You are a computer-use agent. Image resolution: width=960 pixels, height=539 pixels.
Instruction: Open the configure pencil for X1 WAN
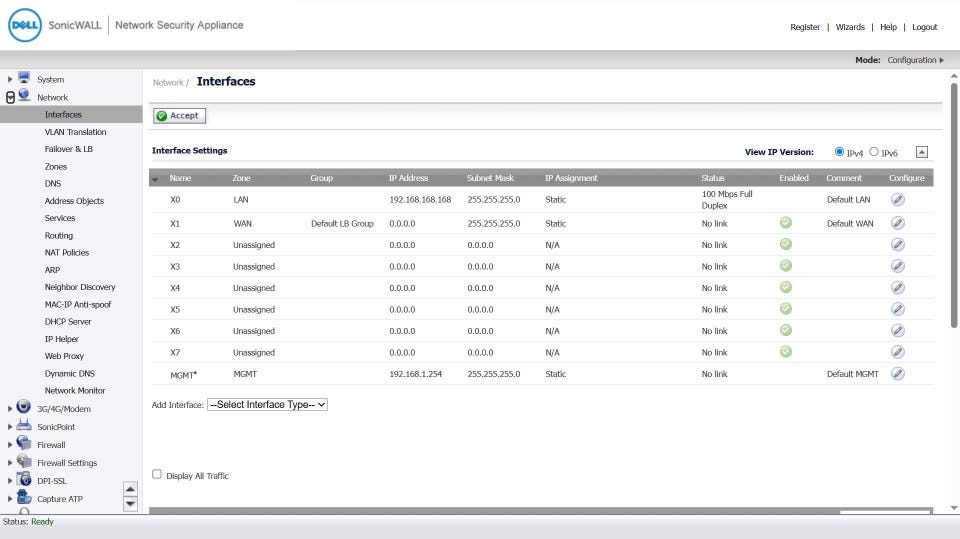tap(898, 223)
